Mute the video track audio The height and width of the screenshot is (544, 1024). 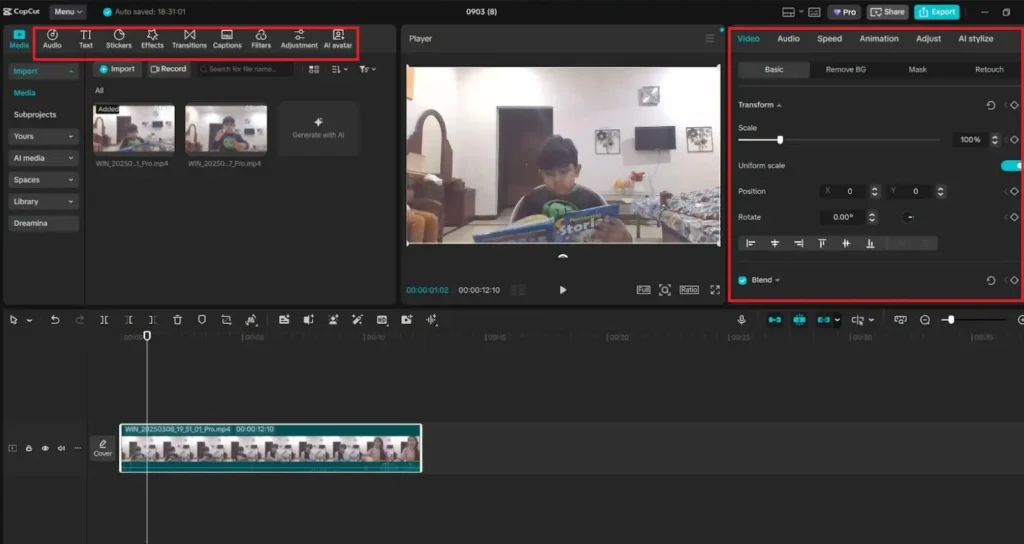click(x=61, y=449)
